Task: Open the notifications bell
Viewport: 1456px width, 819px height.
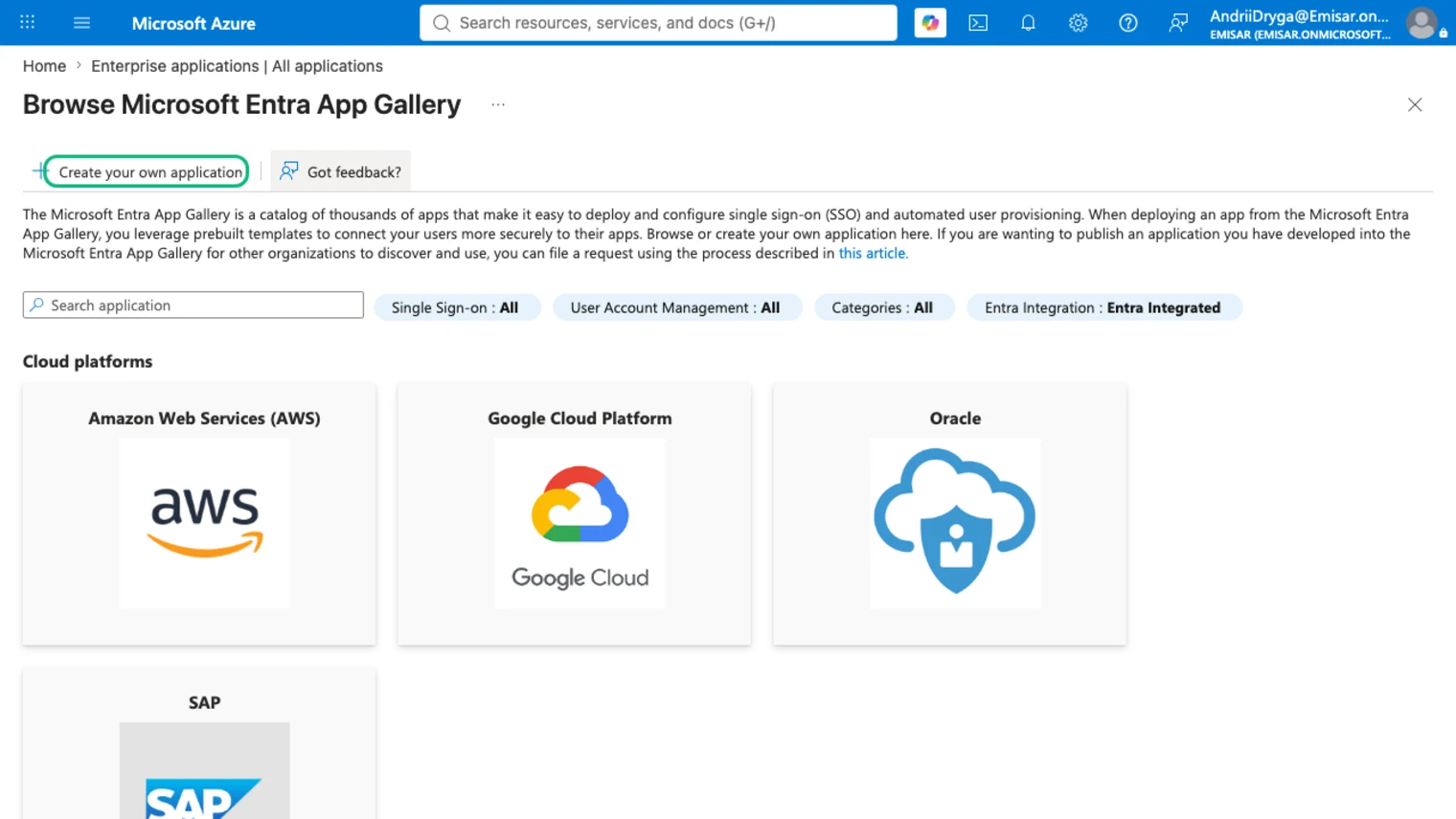Action: click(1028, 23)
